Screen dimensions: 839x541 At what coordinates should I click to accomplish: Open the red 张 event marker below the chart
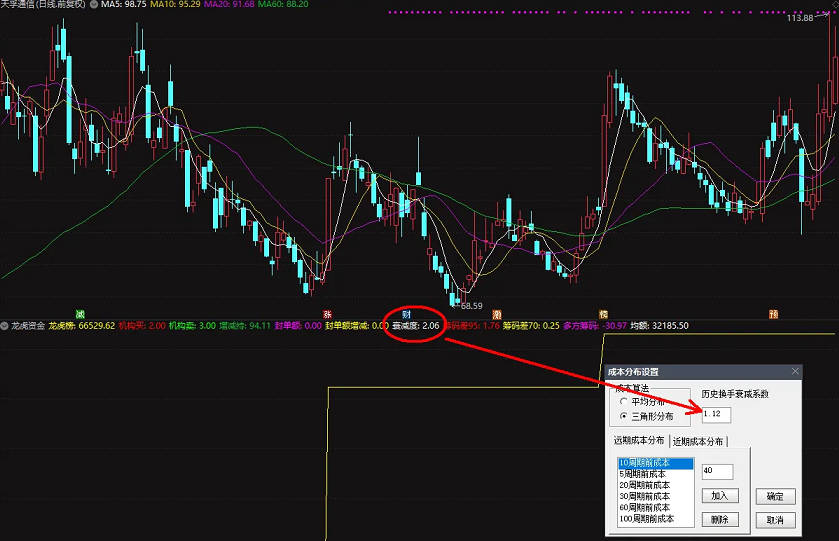[327, 314]
